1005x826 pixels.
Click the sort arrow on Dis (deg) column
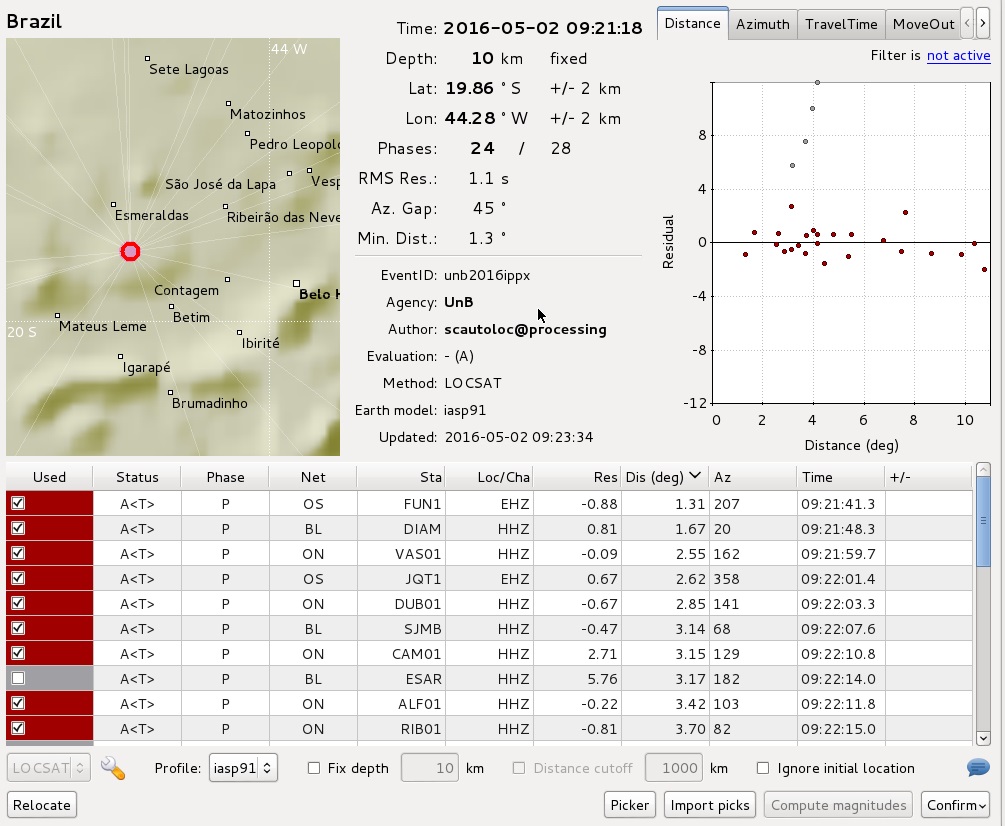(x=694, y=477)
